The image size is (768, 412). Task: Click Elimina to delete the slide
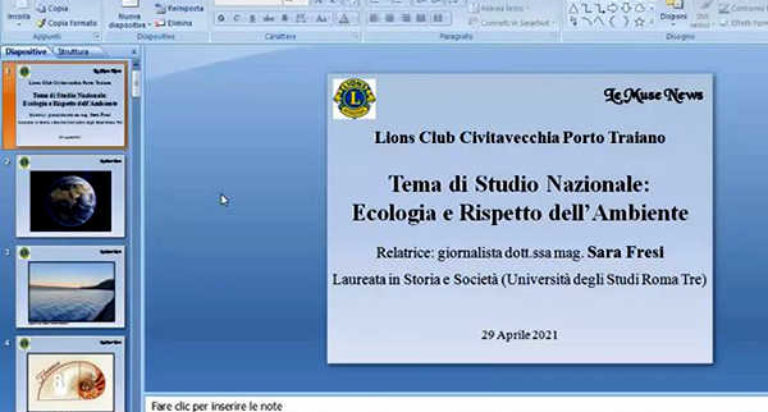point(173,23)
